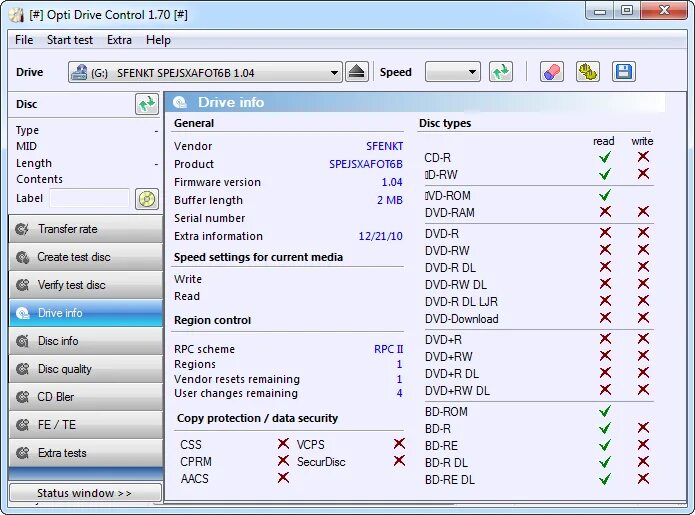
Task: Open Disc quality page
Action: [x=86, y=369]
